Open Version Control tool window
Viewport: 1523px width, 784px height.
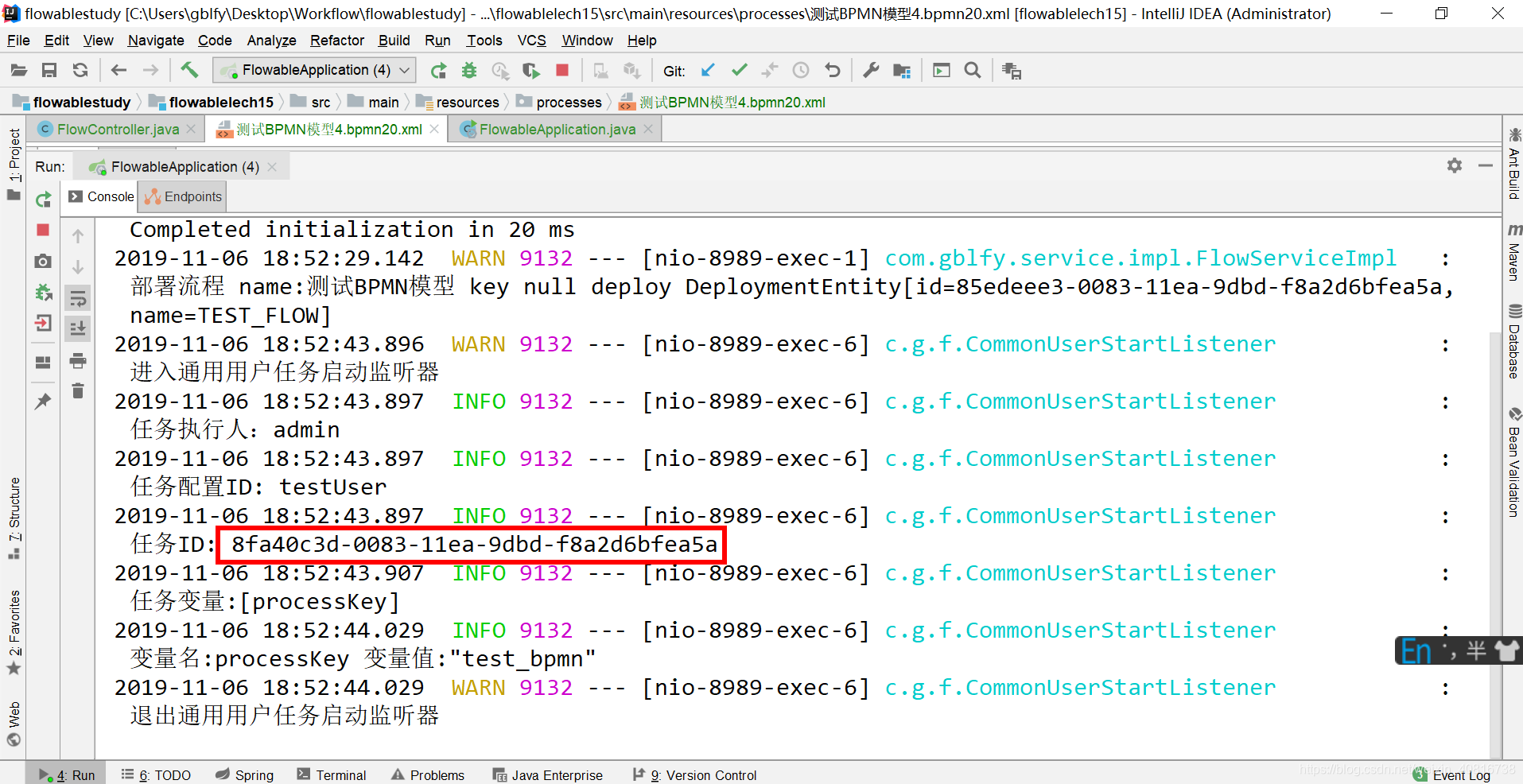695,774
